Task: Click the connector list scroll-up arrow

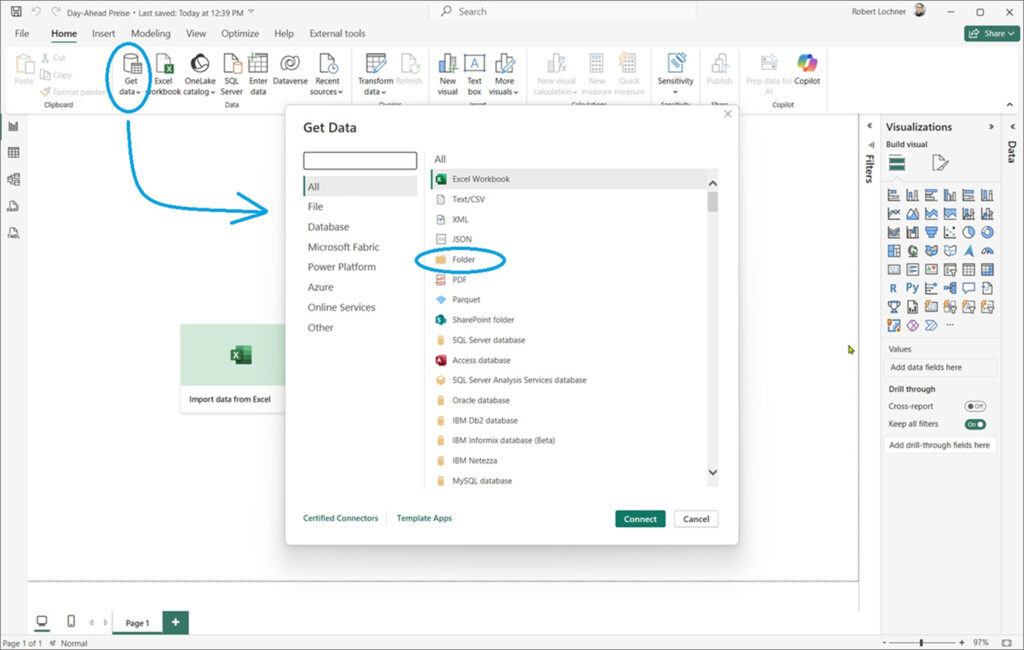Action: (x=712, y=184)
